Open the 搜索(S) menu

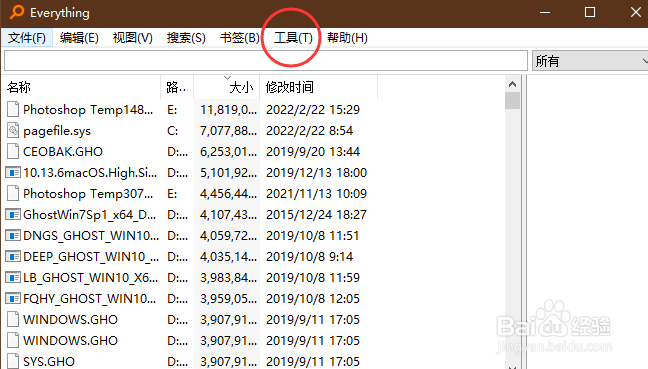[186, 38]
